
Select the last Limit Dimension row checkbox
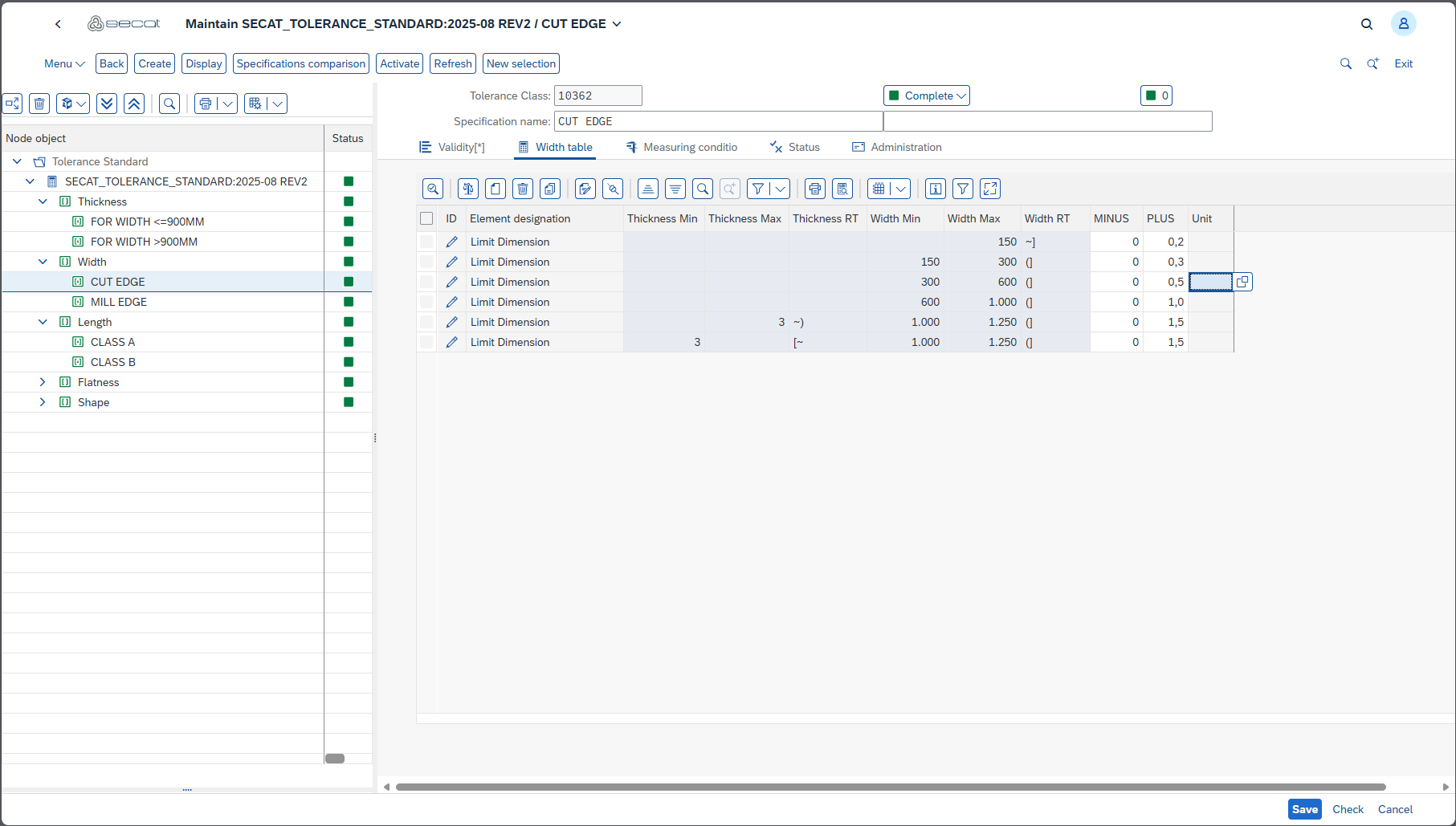[426, 342]
